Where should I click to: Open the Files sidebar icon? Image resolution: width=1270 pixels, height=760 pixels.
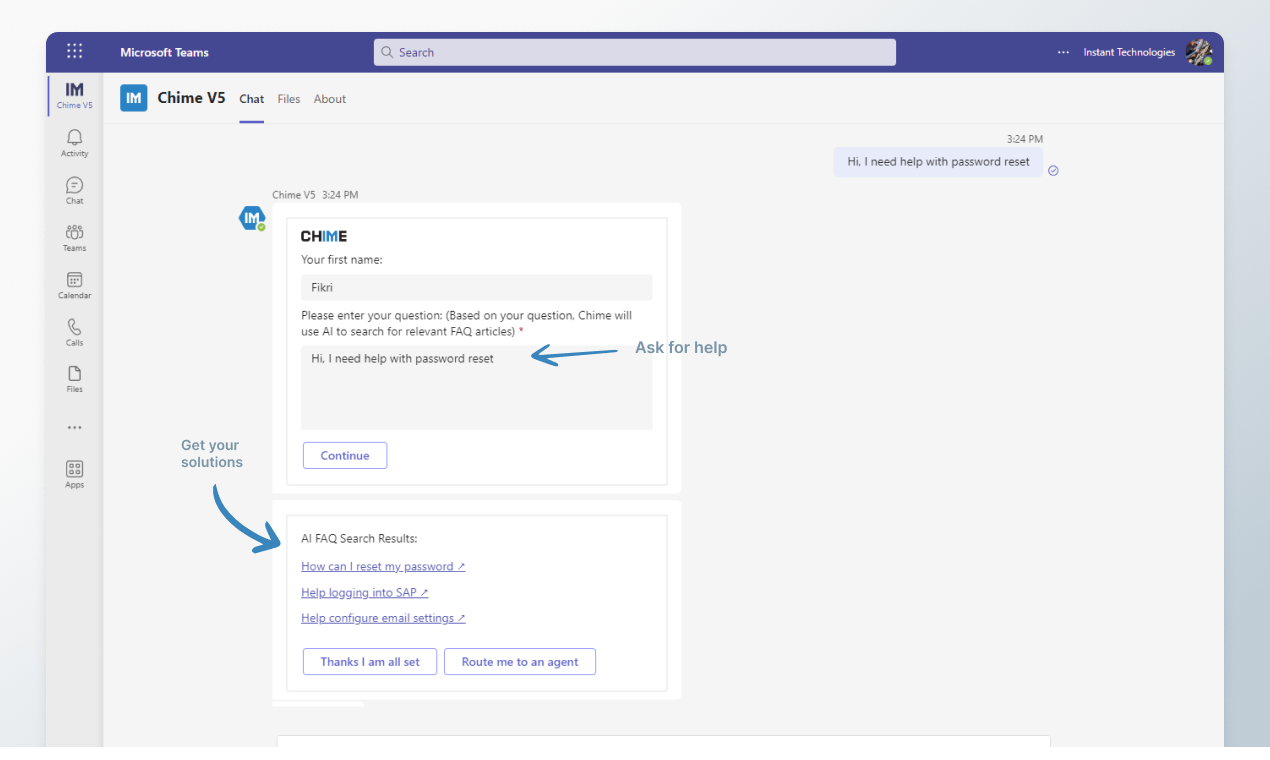pyautogui.click(x=75, y=379)
